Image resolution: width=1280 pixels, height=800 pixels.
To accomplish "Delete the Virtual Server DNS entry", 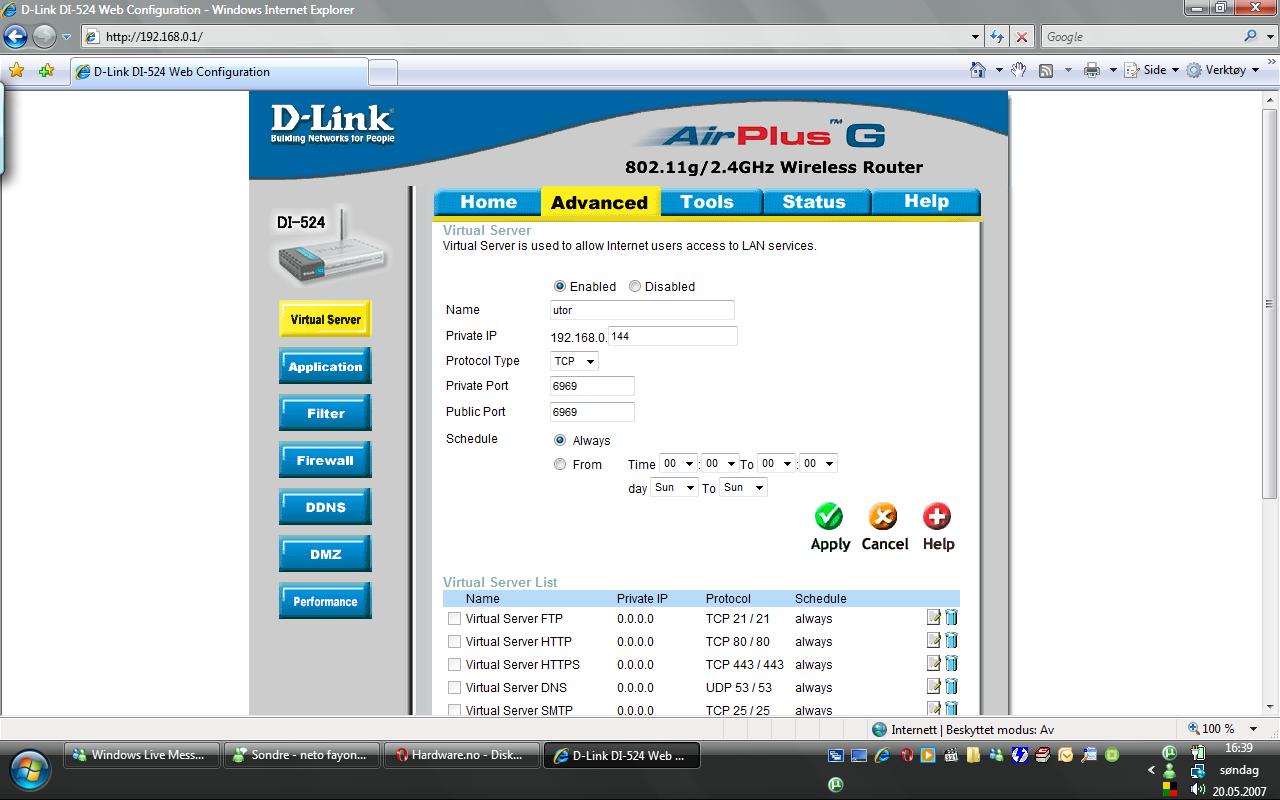I will [951, 687].
